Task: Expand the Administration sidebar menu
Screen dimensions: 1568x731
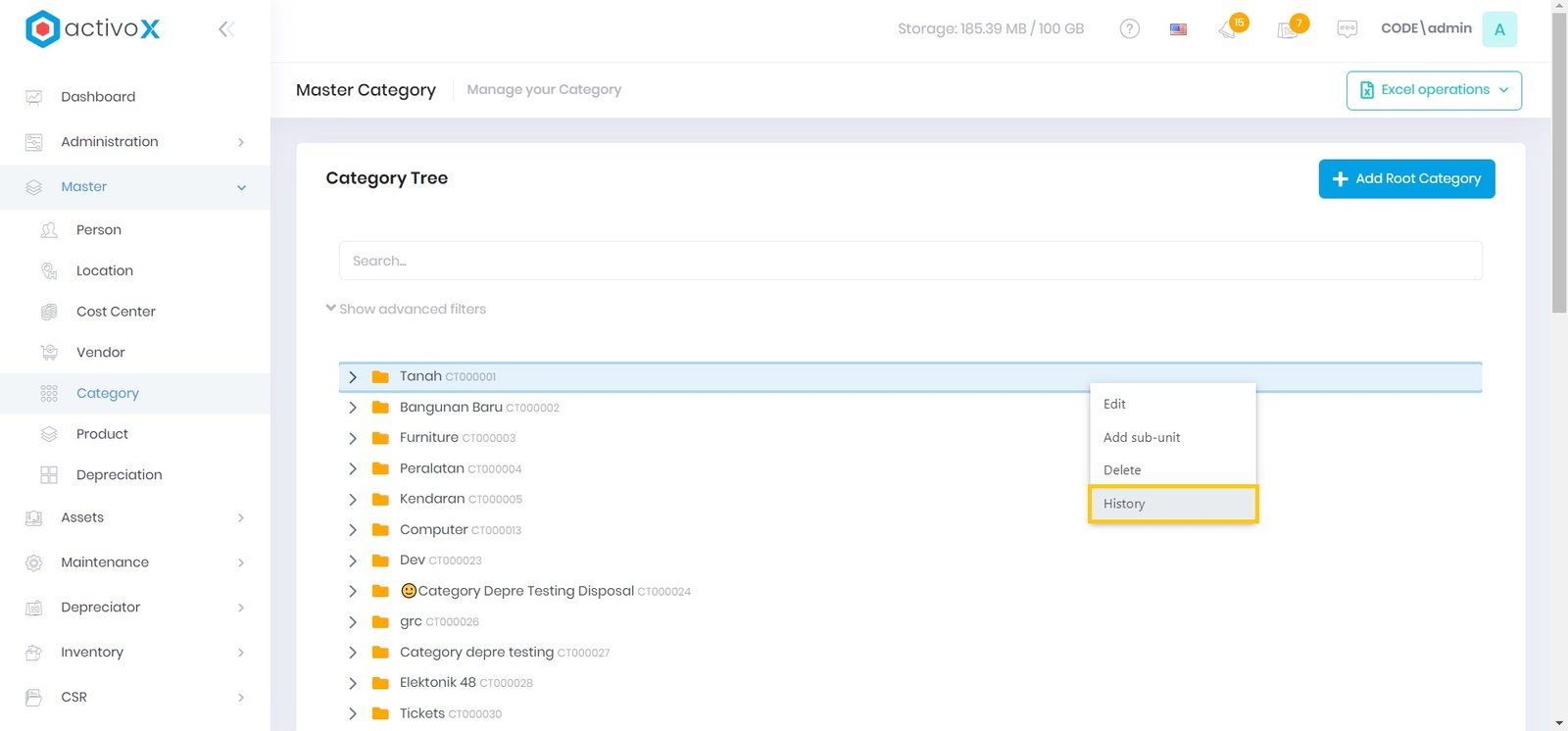Action: point(135,142)
